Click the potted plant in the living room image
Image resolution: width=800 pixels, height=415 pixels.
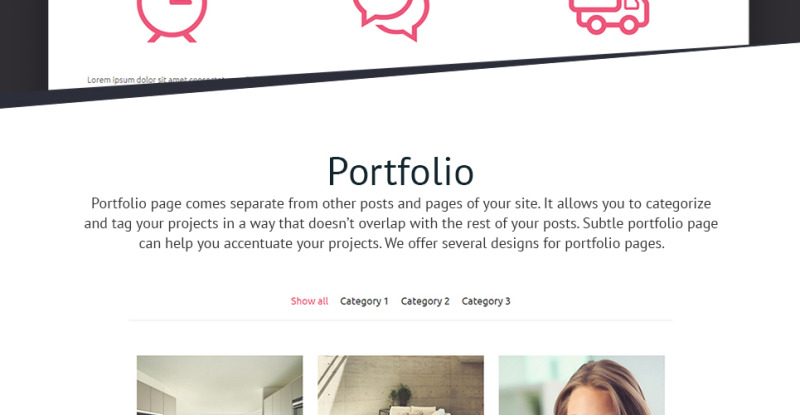401,395
